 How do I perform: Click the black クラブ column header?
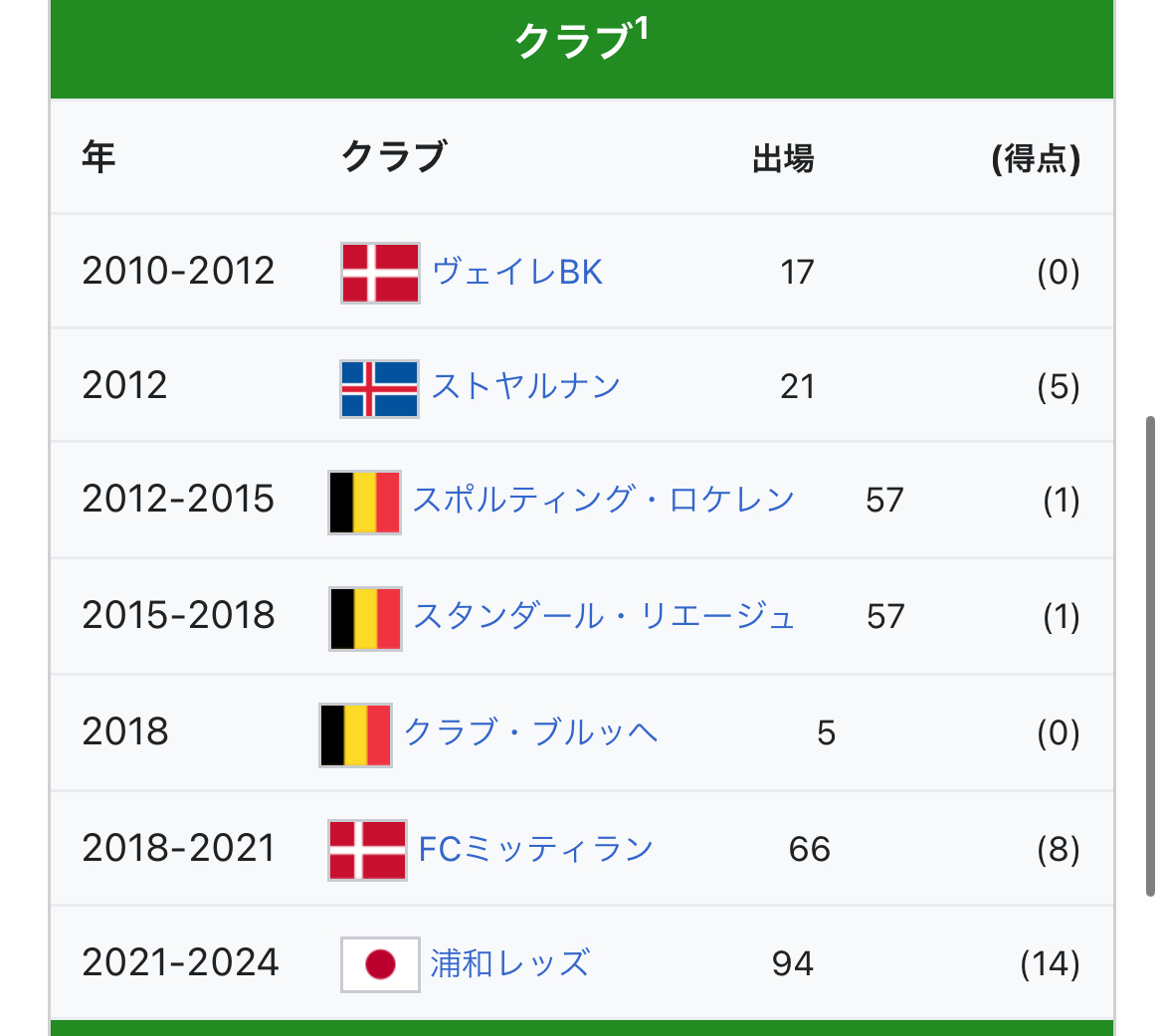pos(393,157)
